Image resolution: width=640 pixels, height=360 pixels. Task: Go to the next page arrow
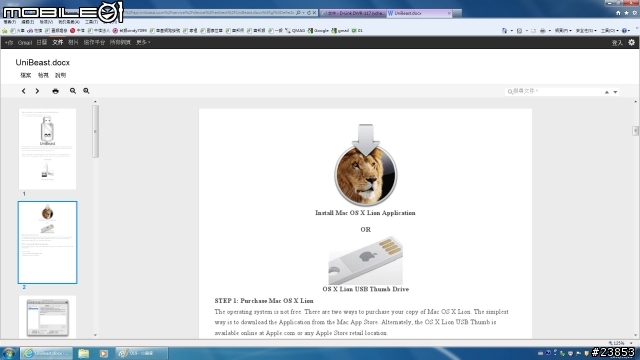pyautogui.click(x=37, y=91)
